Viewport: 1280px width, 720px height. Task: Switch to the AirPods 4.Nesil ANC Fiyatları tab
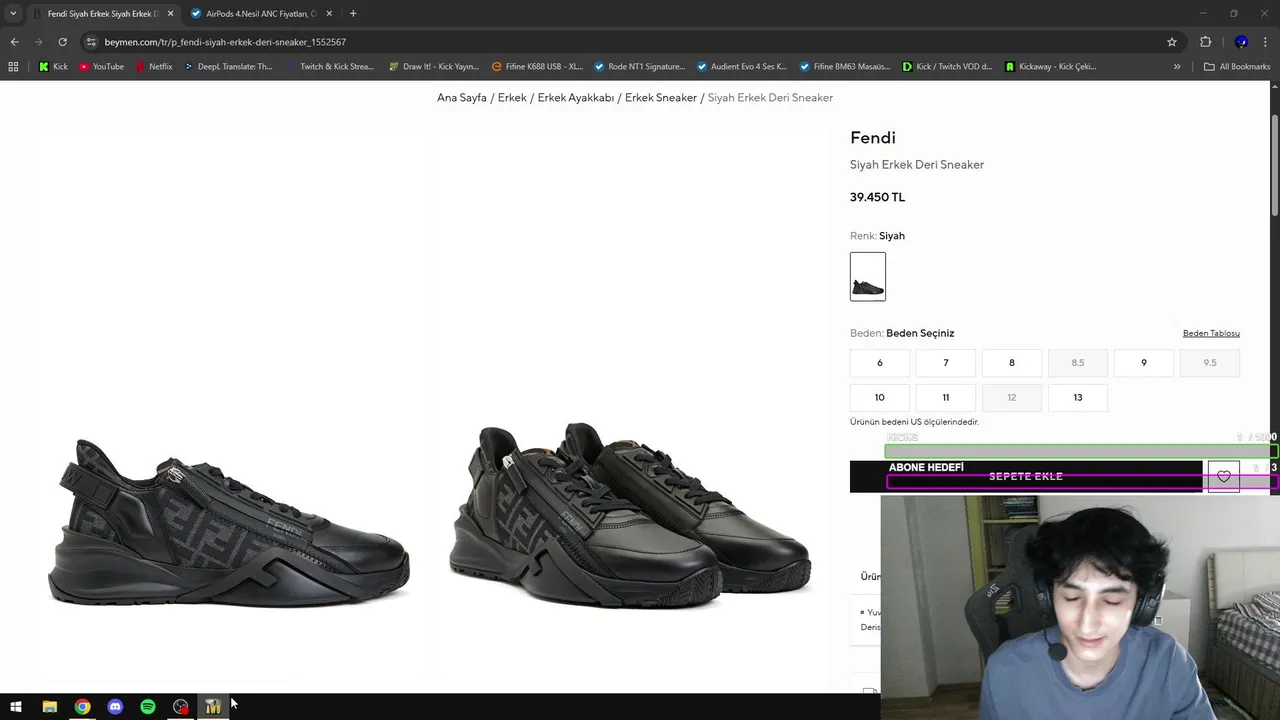tap(262, 14)
